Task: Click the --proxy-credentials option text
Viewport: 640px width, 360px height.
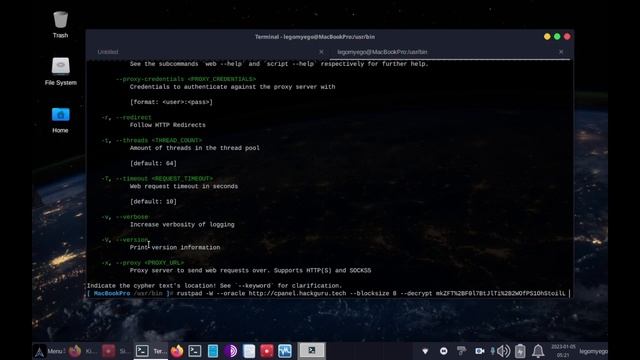Action: pyautogui.click(x=186, y=79)
